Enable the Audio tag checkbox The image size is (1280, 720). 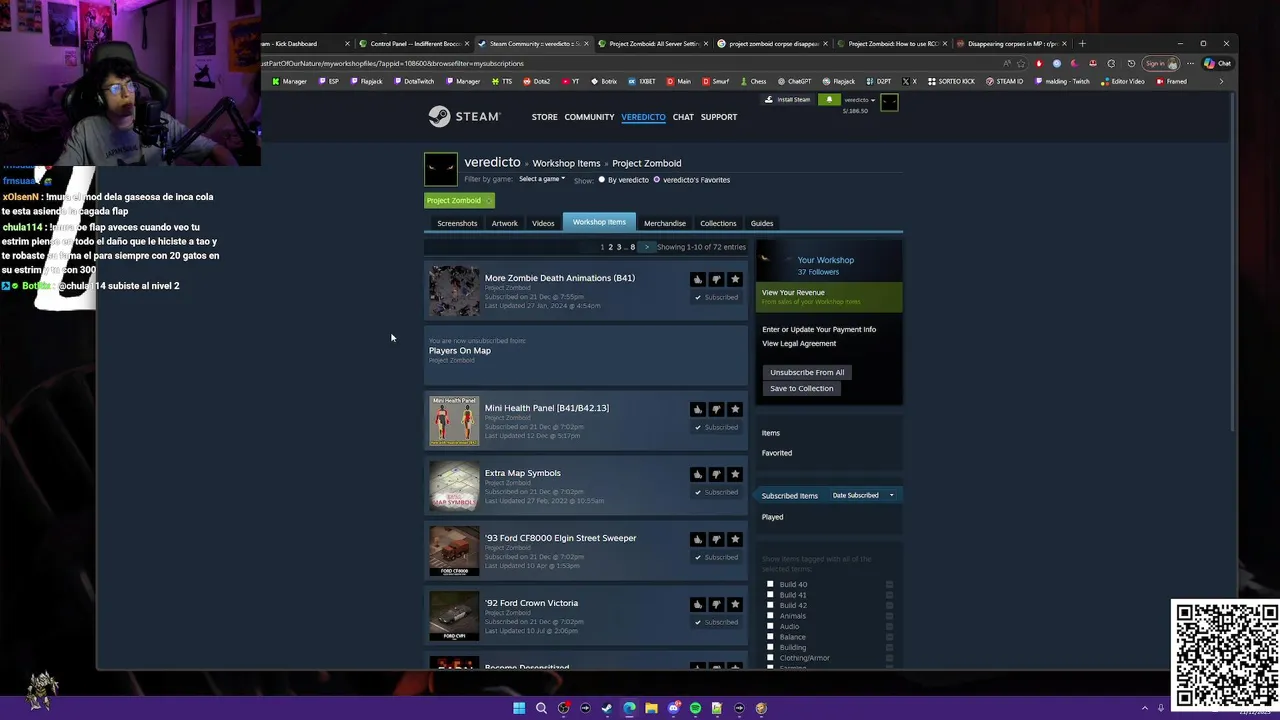pos(770,626)
